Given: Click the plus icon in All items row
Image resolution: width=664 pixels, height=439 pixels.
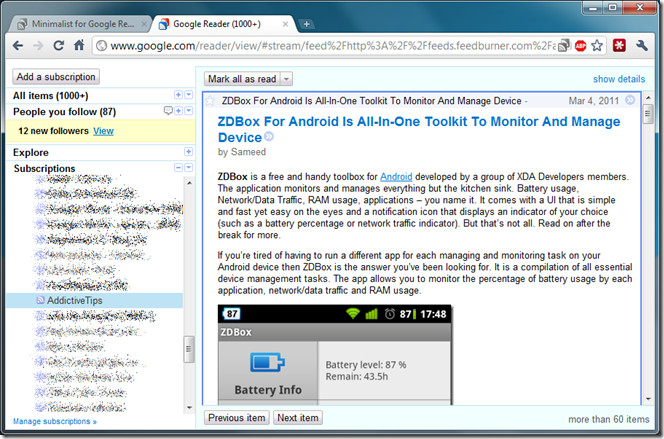Looking at the screenshot, I should pyautogui.click(x=178, y=95).
